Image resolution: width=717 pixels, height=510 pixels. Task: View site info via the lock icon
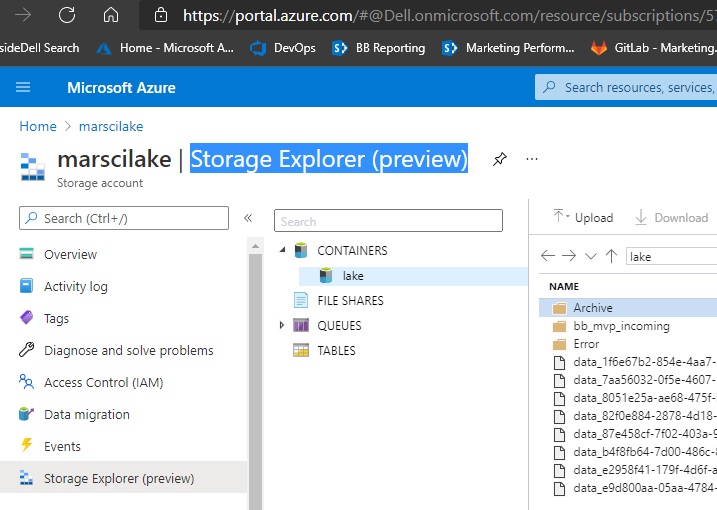point(161,15)
